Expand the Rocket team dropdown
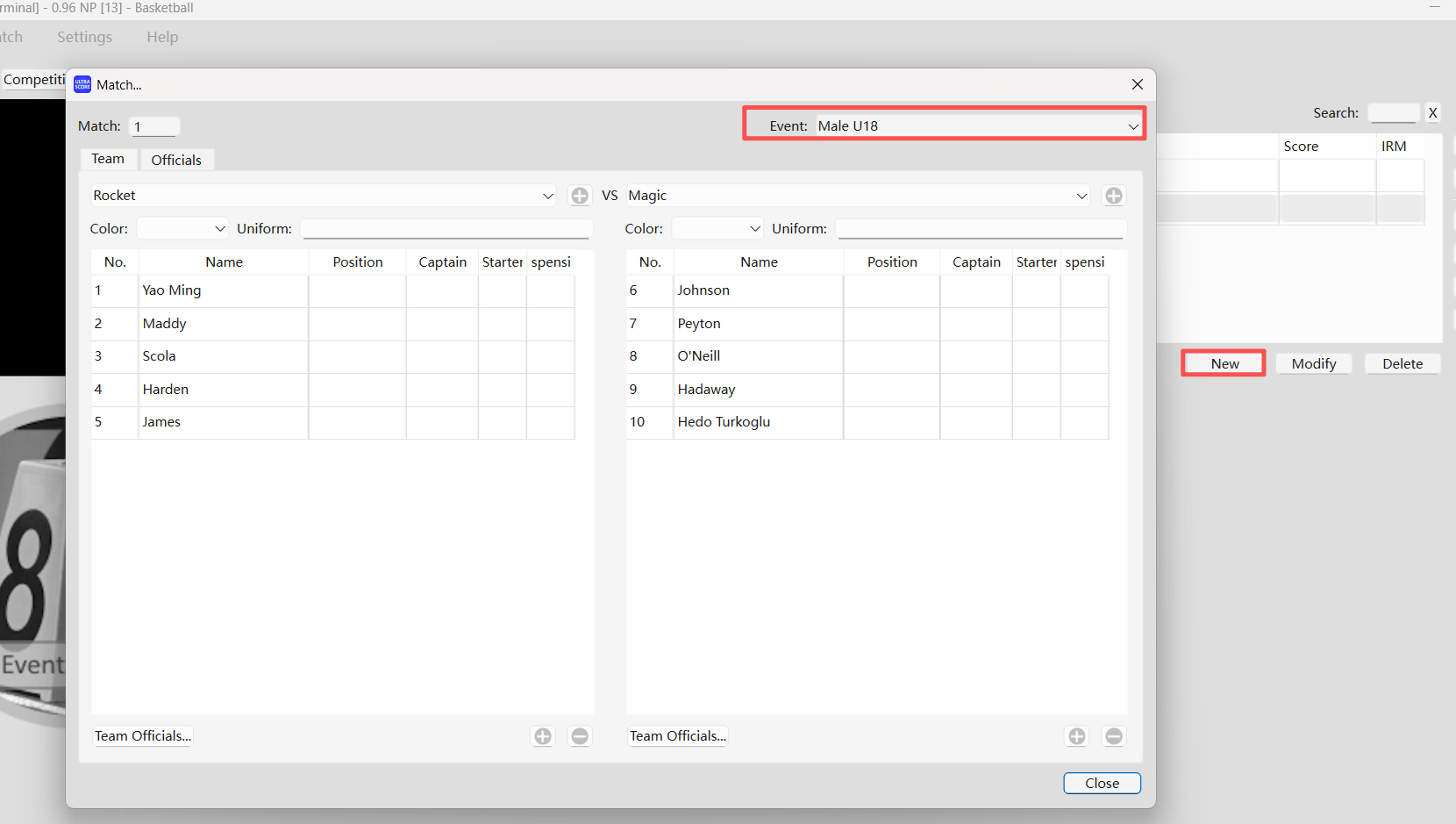 coord(547,196)
